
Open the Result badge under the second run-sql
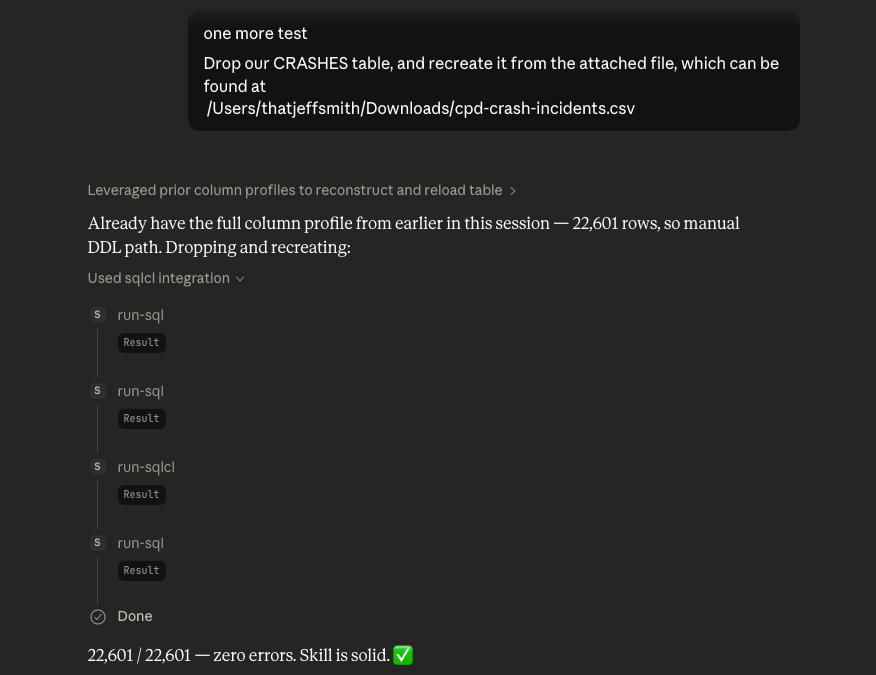pos(141,419)
